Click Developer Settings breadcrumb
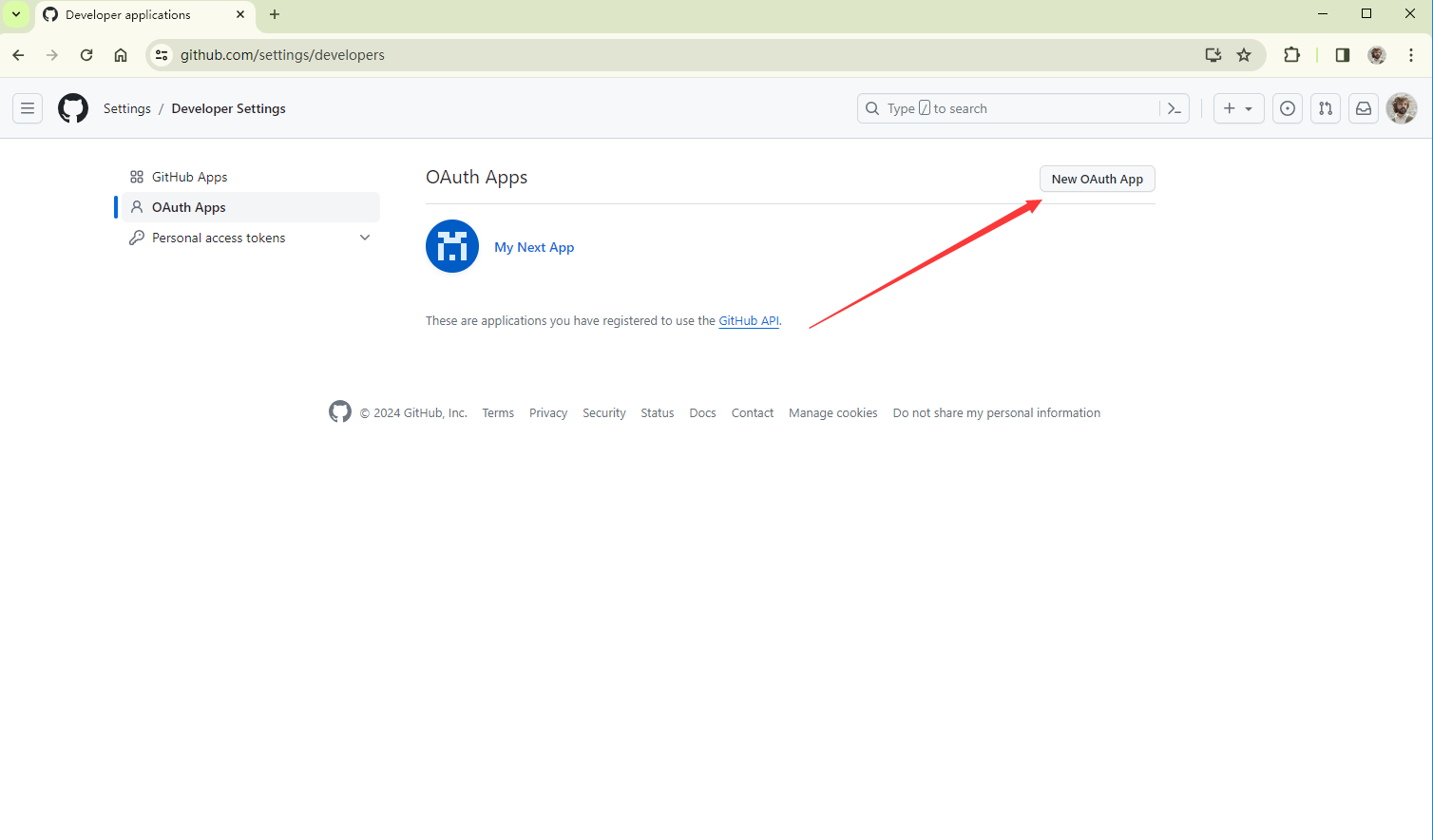Viewport: 1433px width, 840px height. pyautogui.click(x=229, y=108)
